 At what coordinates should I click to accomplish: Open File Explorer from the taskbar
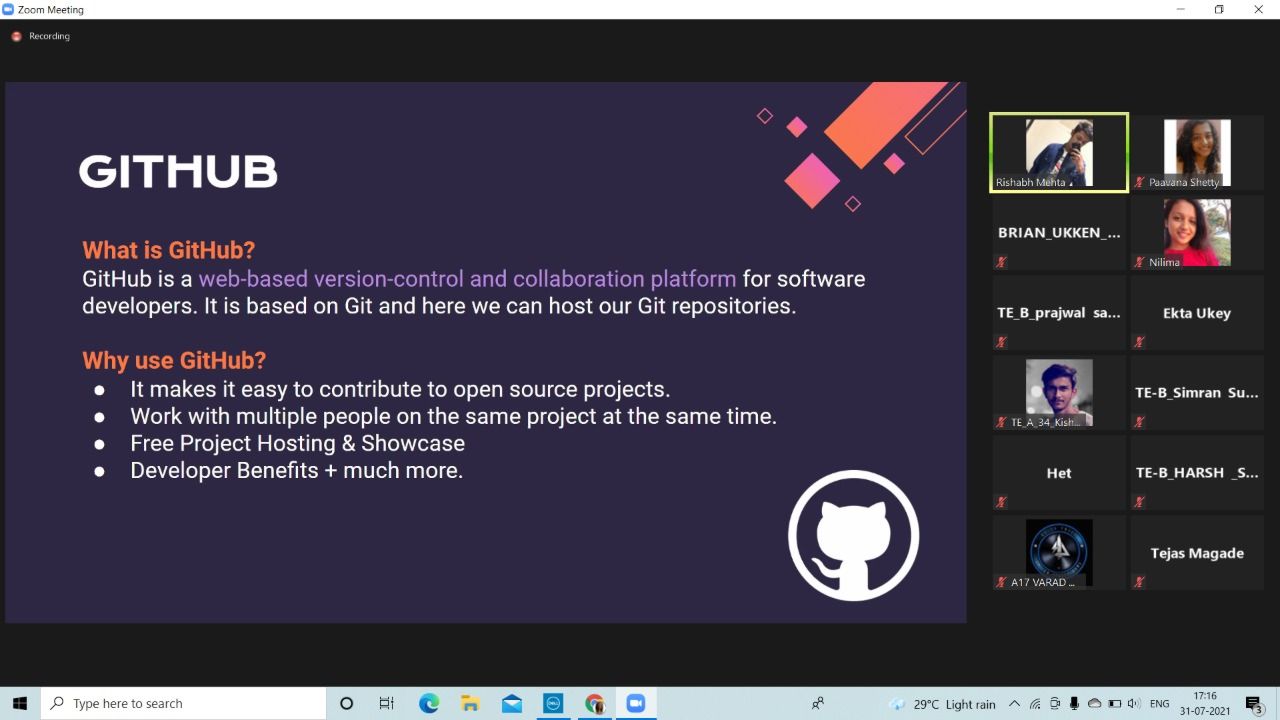click(x=470, y=704)
